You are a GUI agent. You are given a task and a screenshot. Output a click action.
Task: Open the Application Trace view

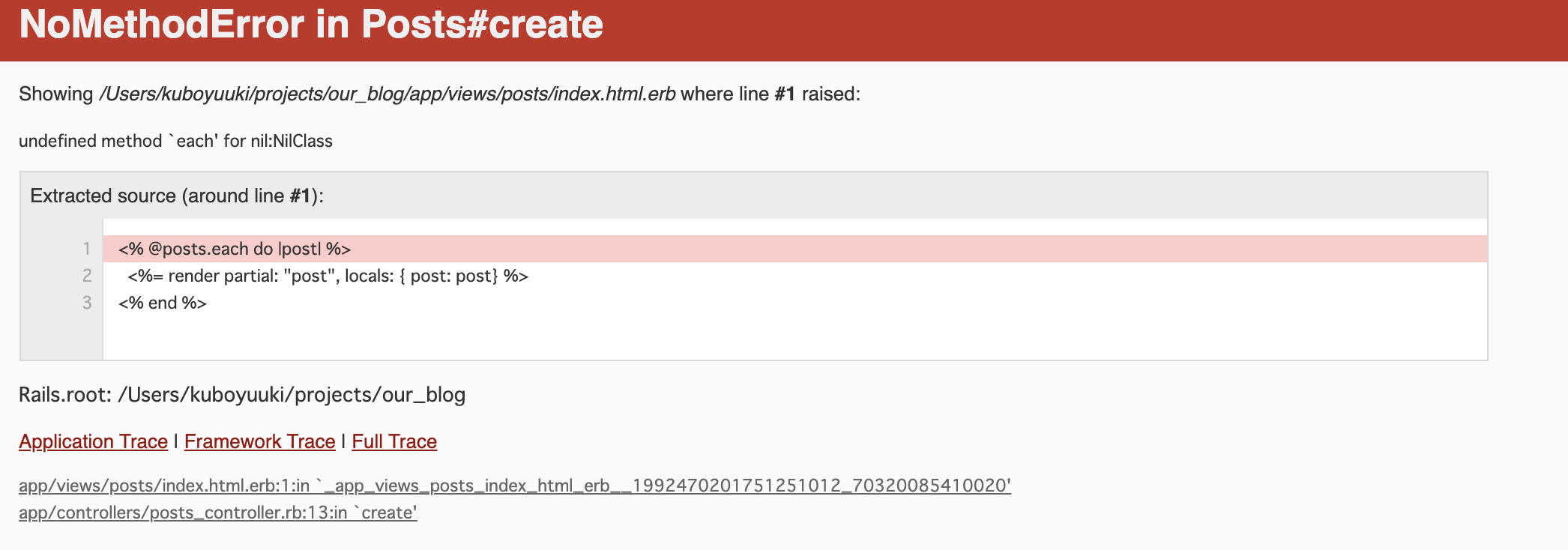pyautogui.click(x=92, y=441)
